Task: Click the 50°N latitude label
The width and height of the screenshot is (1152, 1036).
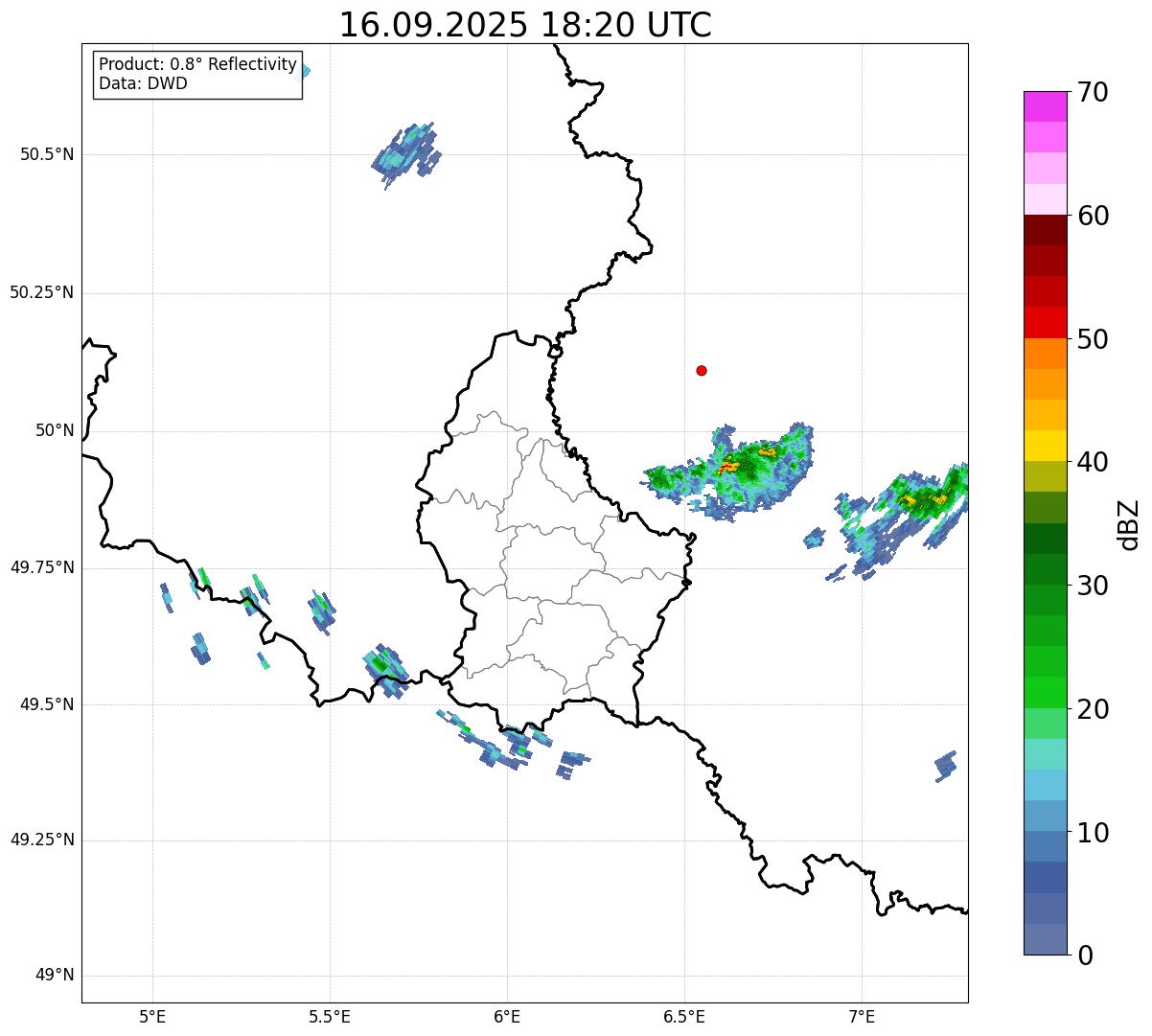Action: [x=55, y=430]
